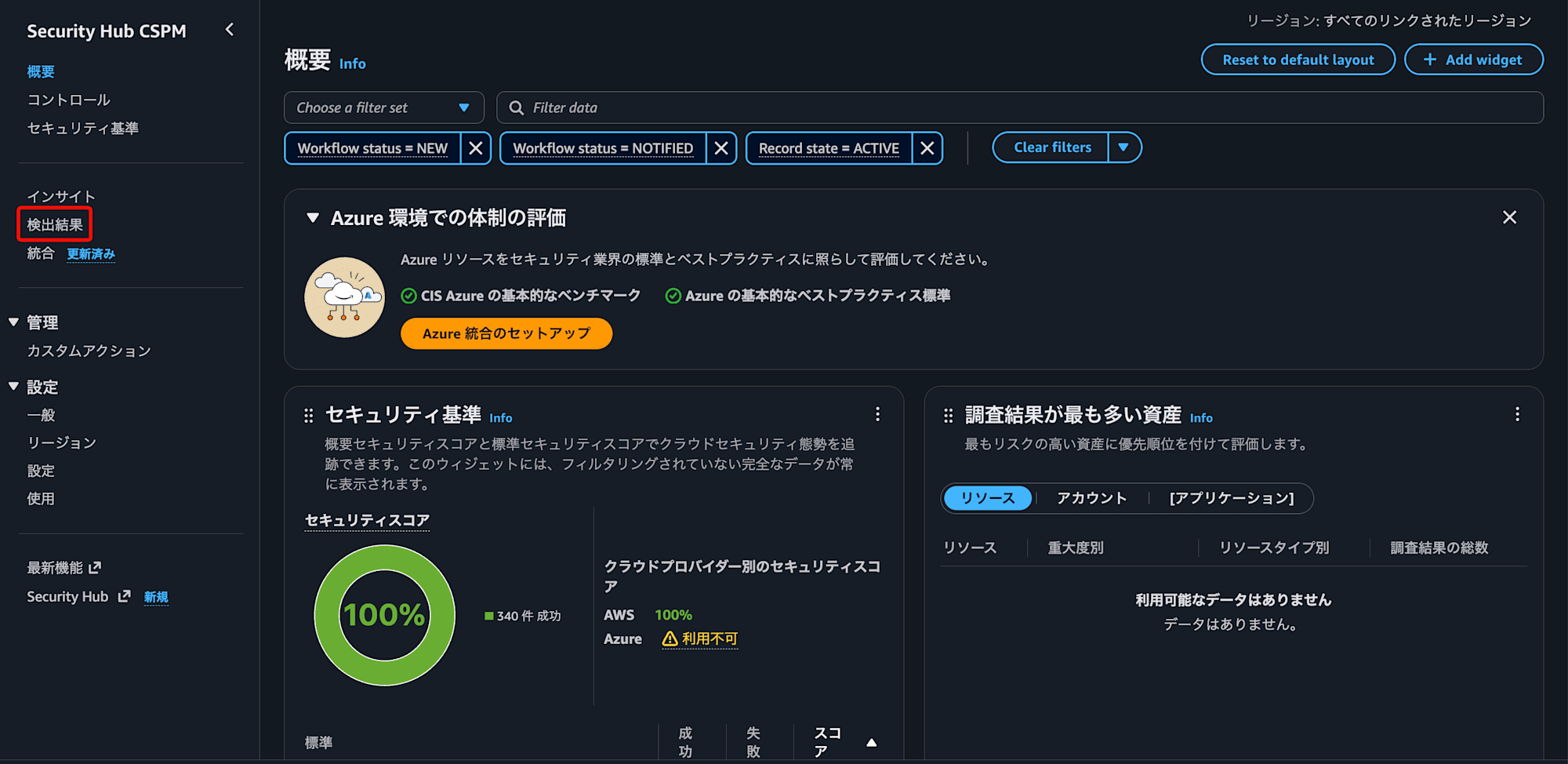
Task: Click the セキュリティスコア heading link
Action: tap(367, 520)
